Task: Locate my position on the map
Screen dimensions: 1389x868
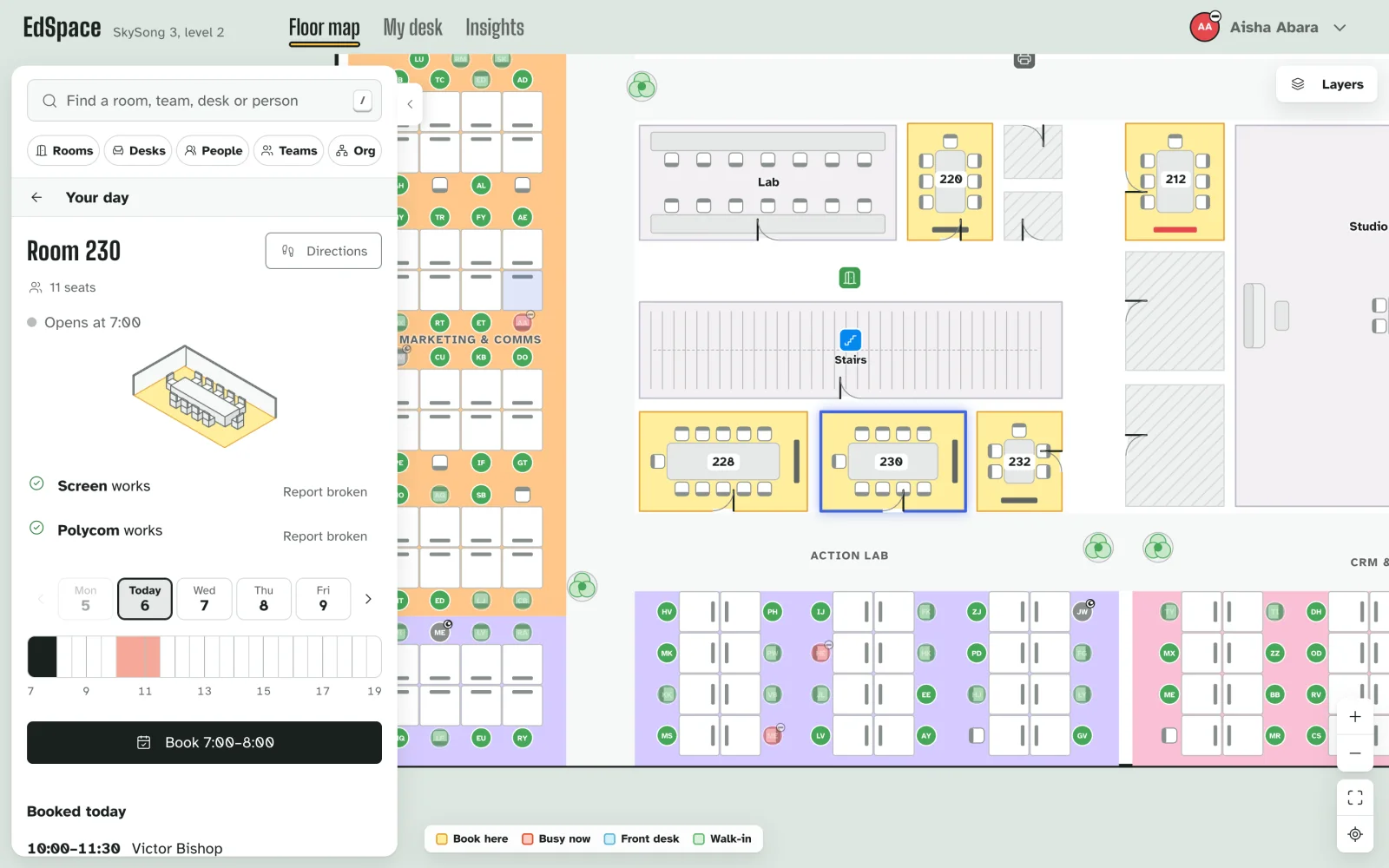Action: point(1355,834)
